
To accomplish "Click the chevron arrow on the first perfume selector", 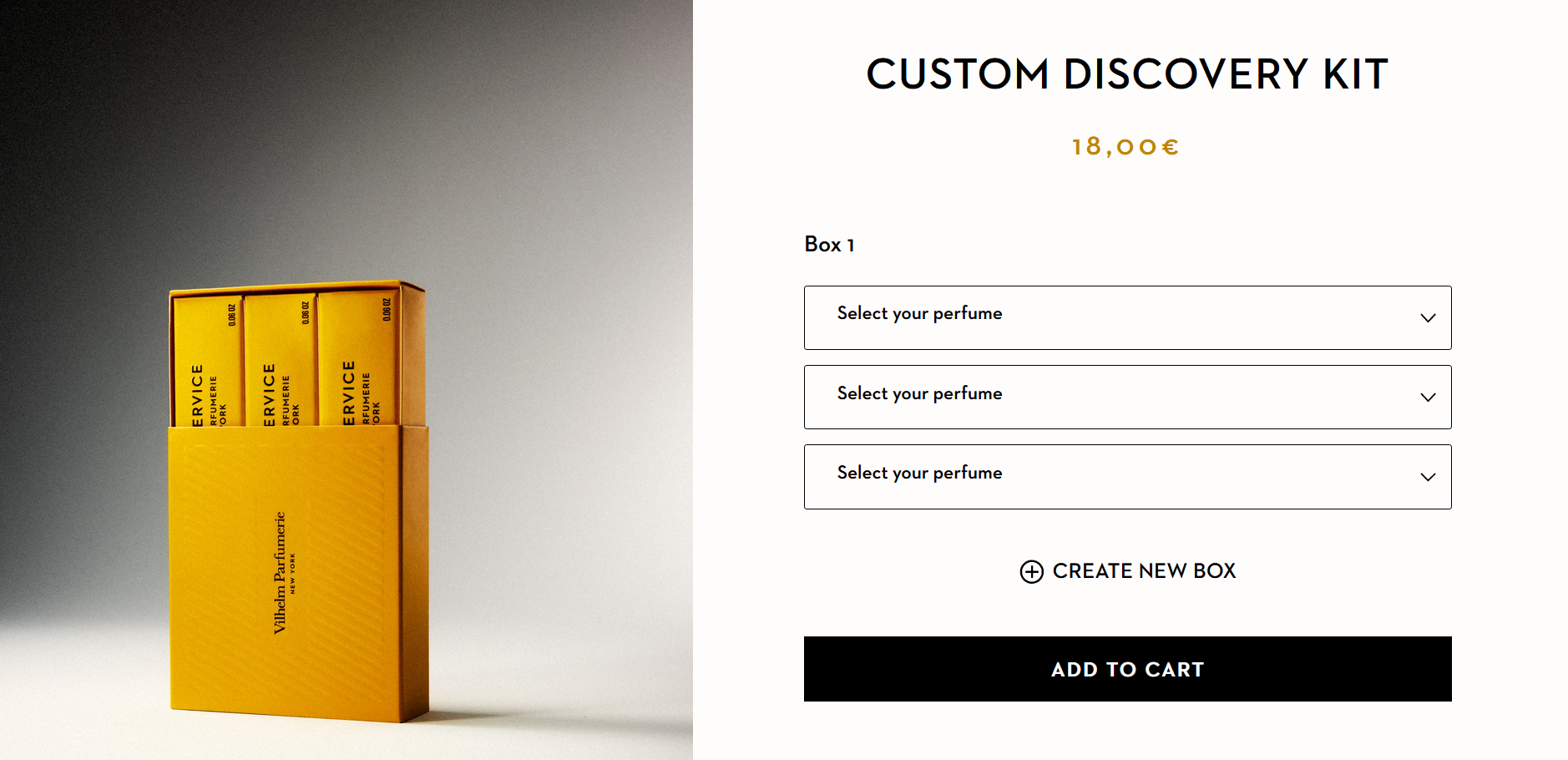I will [x=1428, y=318].
